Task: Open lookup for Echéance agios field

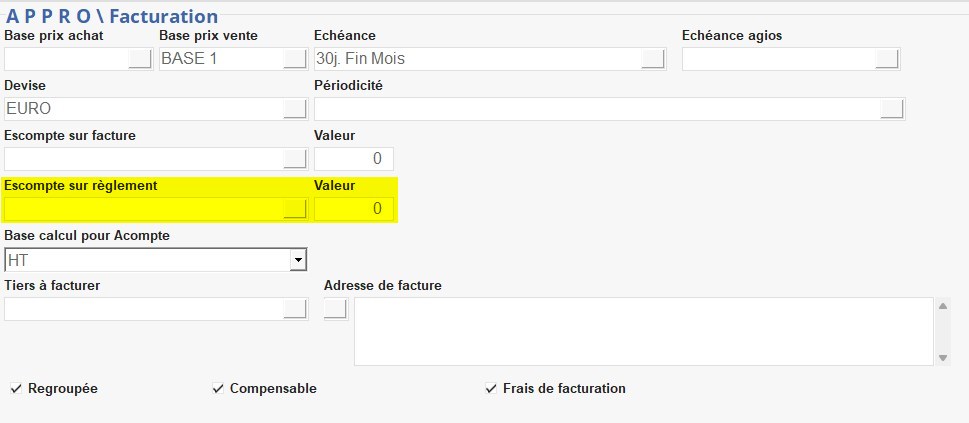Action: click(x=886, y=59)
